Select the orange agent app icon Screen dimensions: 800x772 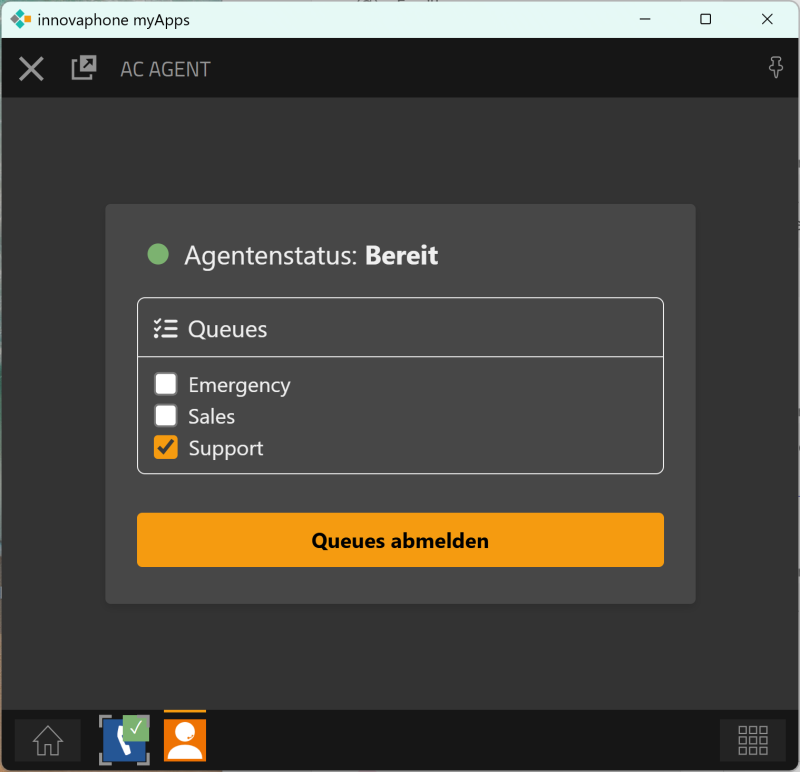[x=185, y=740]
